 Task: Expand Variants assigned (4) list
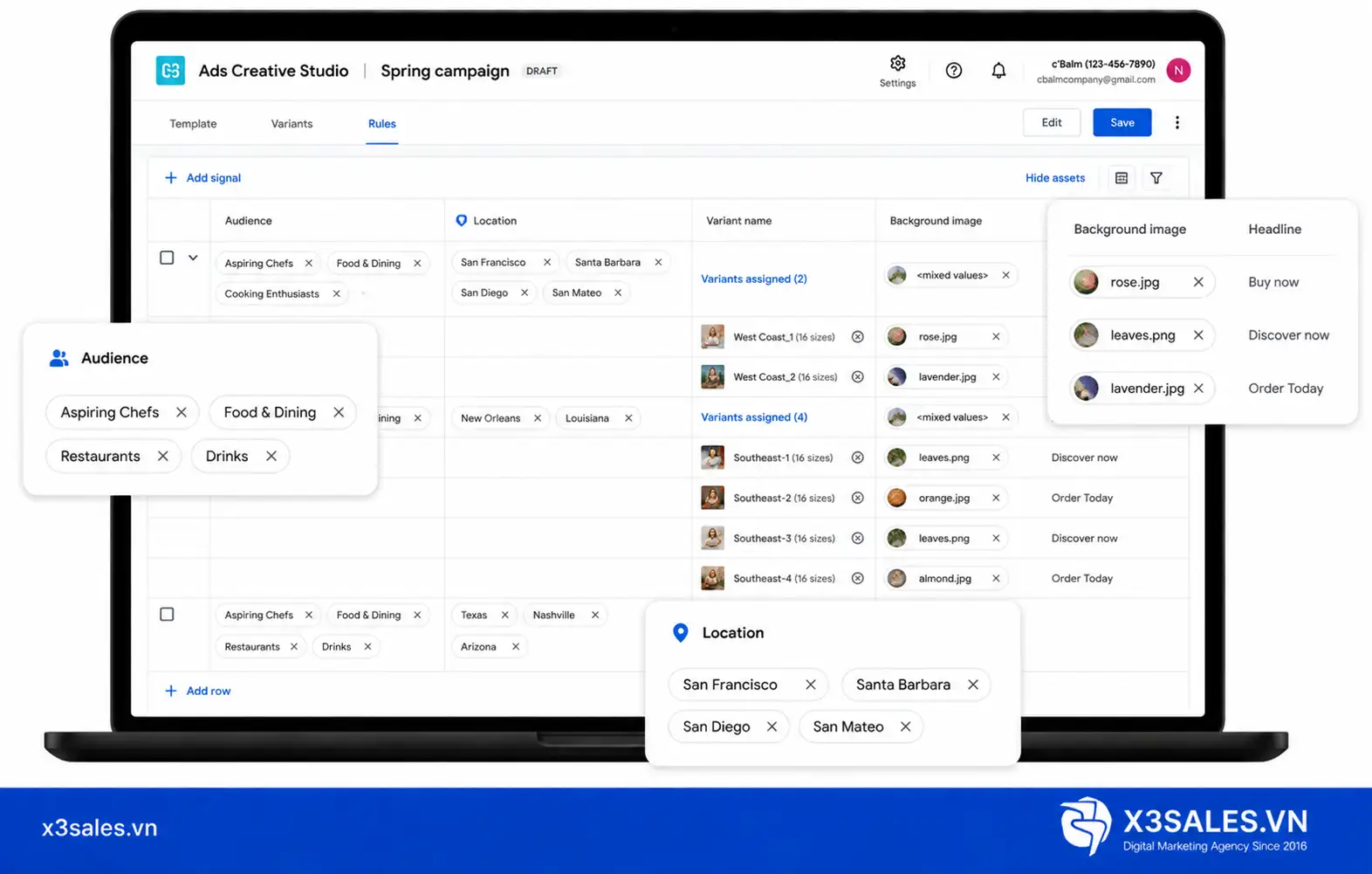pos(754,417)
